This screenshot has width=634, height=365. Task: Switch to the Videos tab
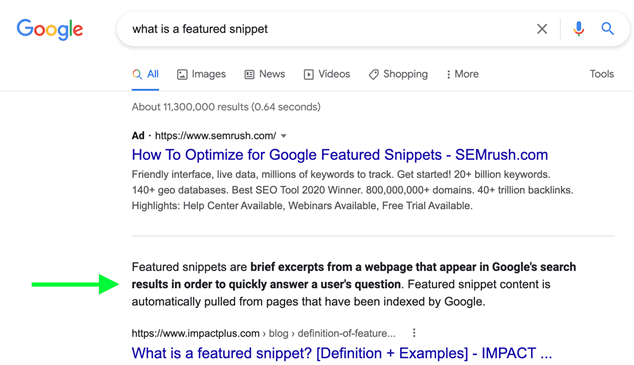(x=327, y=74)
